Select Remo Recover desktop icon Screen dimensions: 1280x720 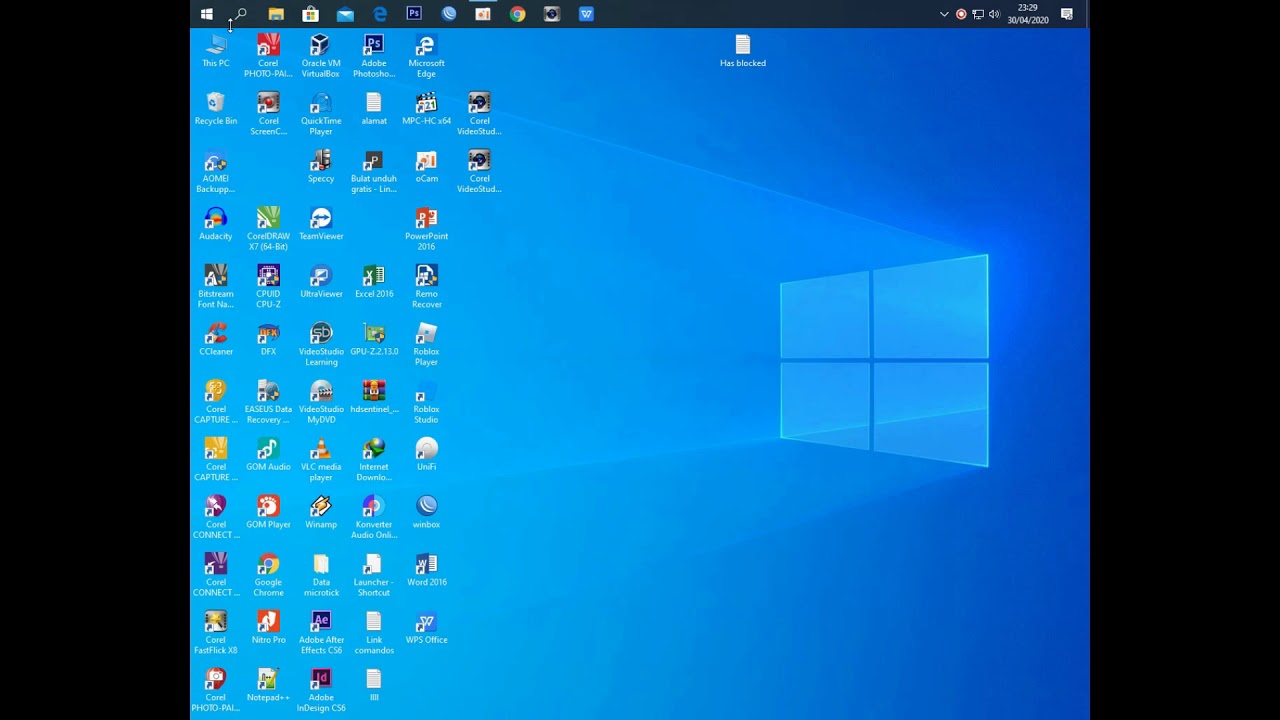tap(427, 287)
